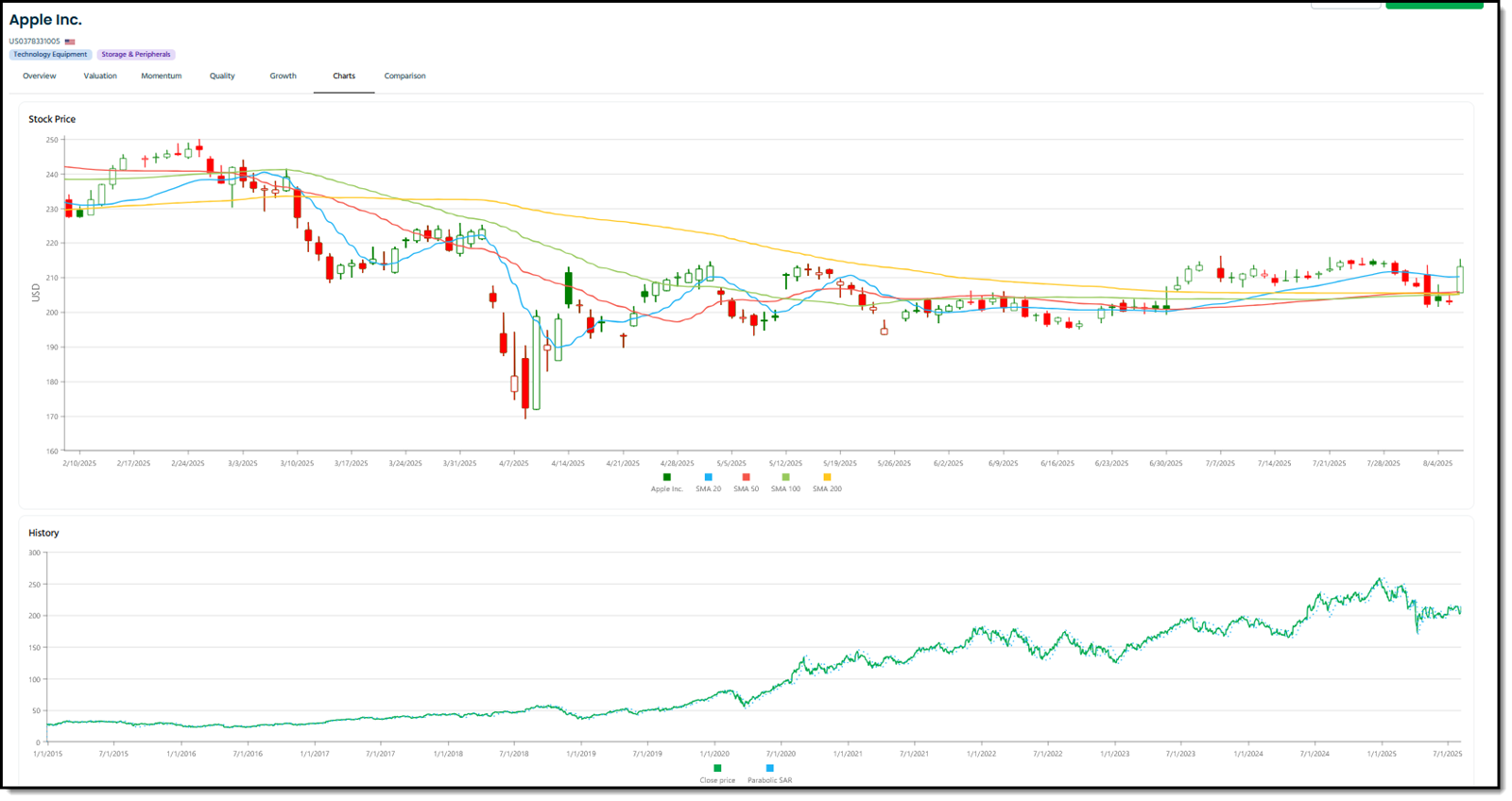Click the 5/26/2025 date axis label
The image size is (1512, 801).
coord(894,464)
